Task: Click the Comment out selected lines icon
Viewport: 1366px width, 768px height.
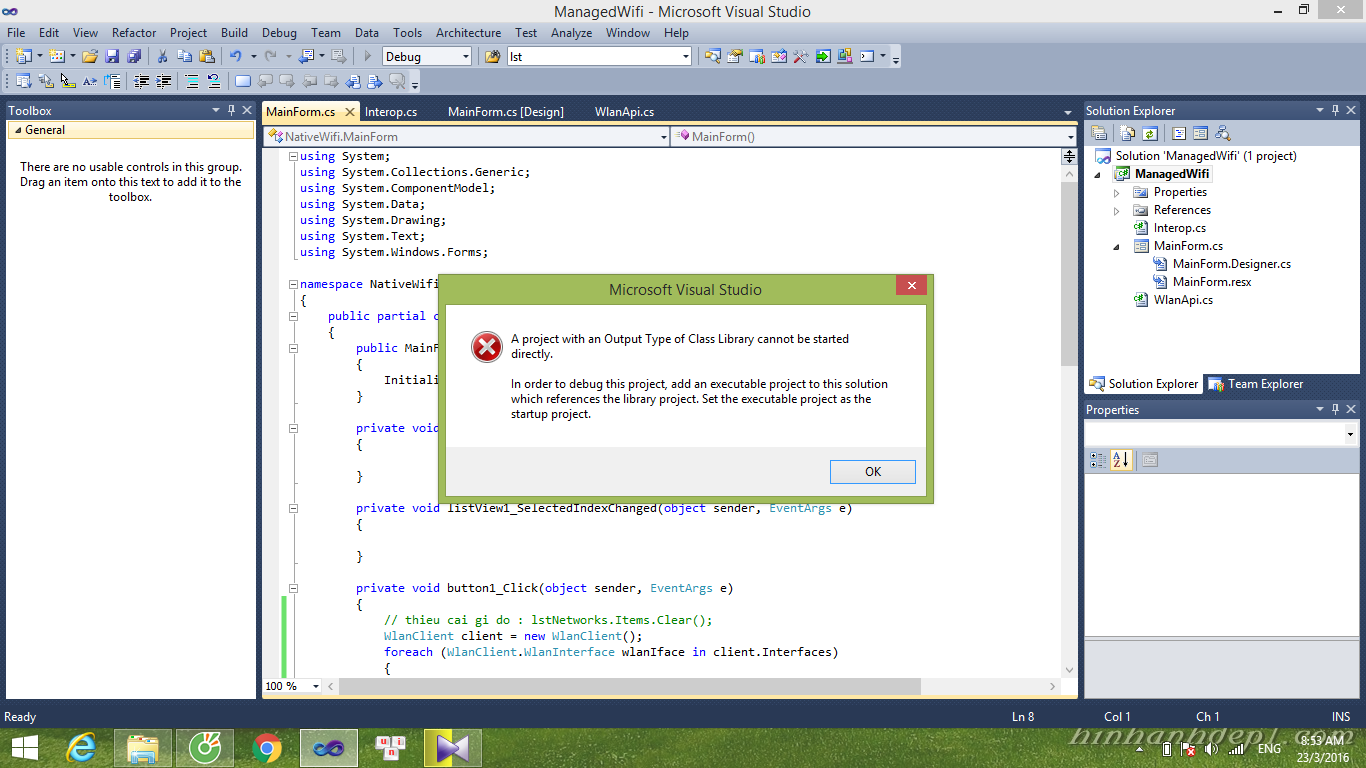Action: coord(192,82)
